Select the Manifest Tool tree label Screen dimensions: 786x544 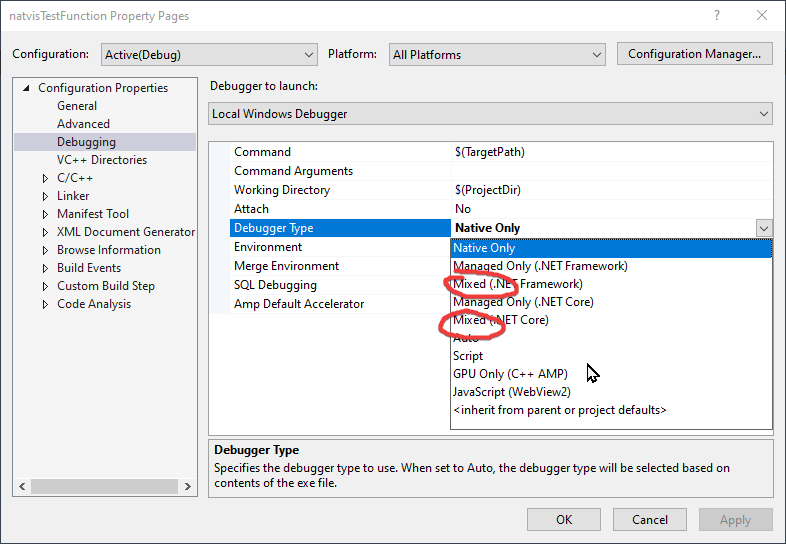coord(93,214)
